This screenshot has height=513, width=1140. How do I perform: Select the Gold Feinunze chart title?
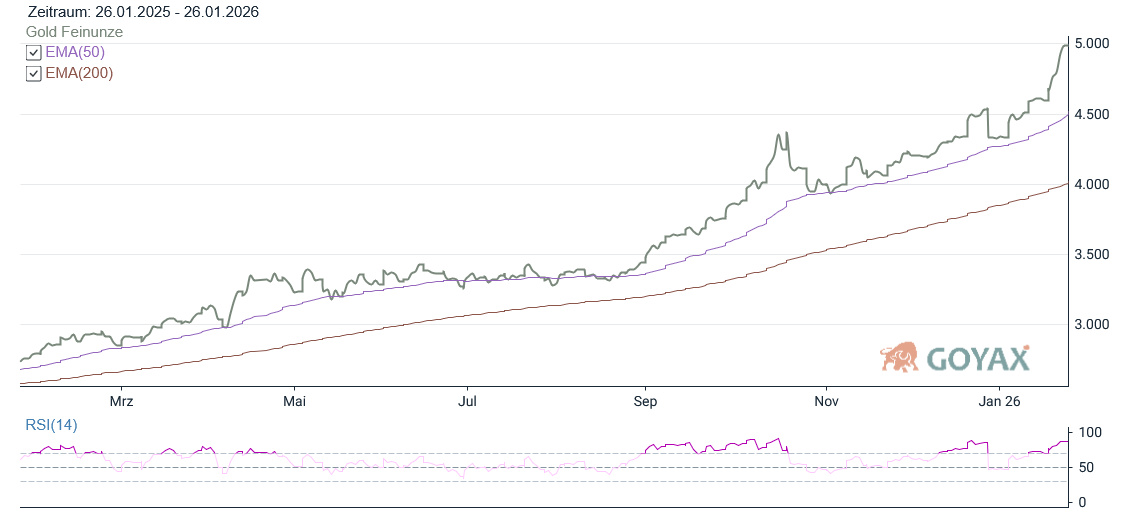(x=74, y=32)
